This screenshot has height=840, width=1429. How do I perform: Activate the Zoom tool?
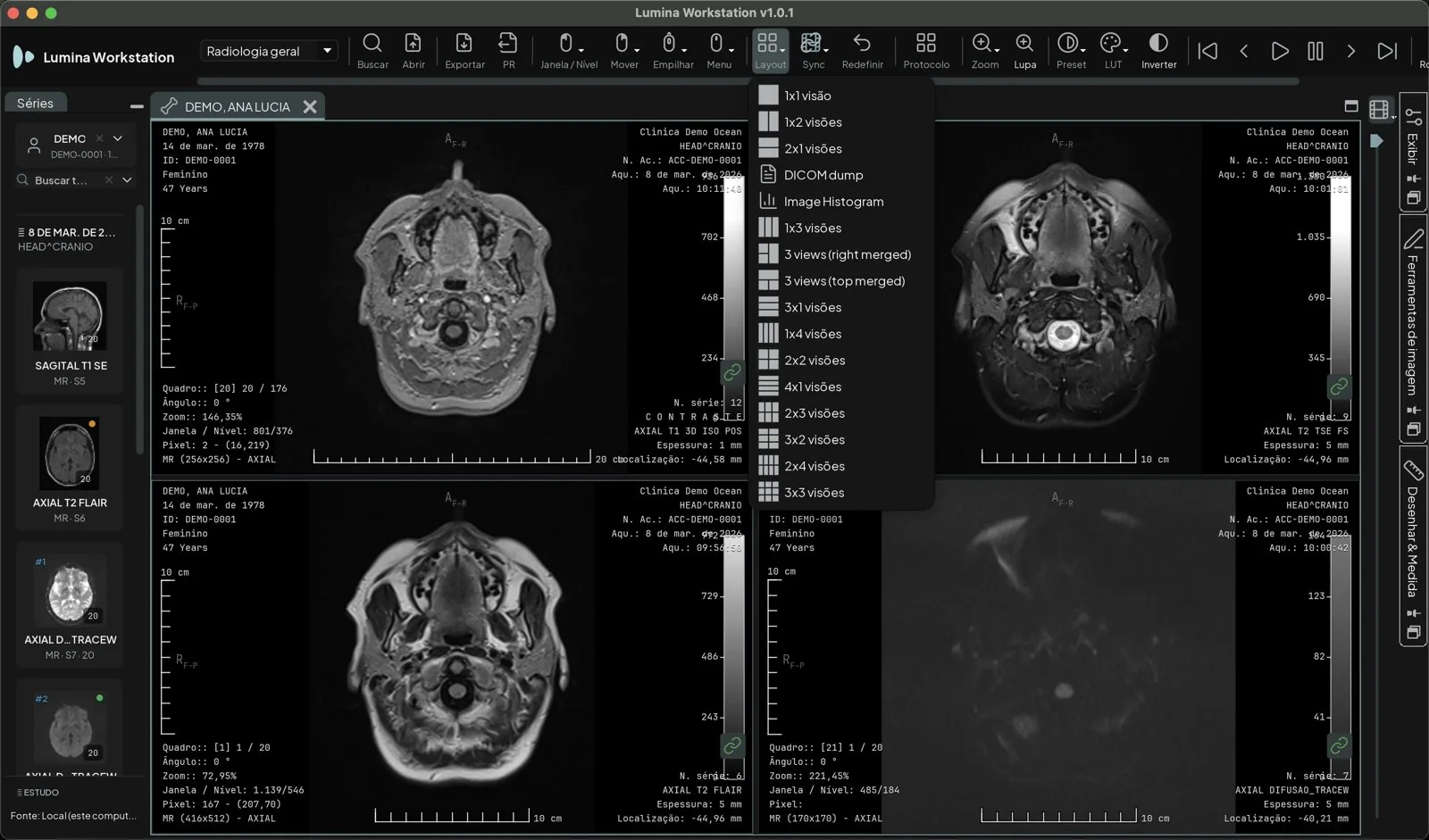984,51
